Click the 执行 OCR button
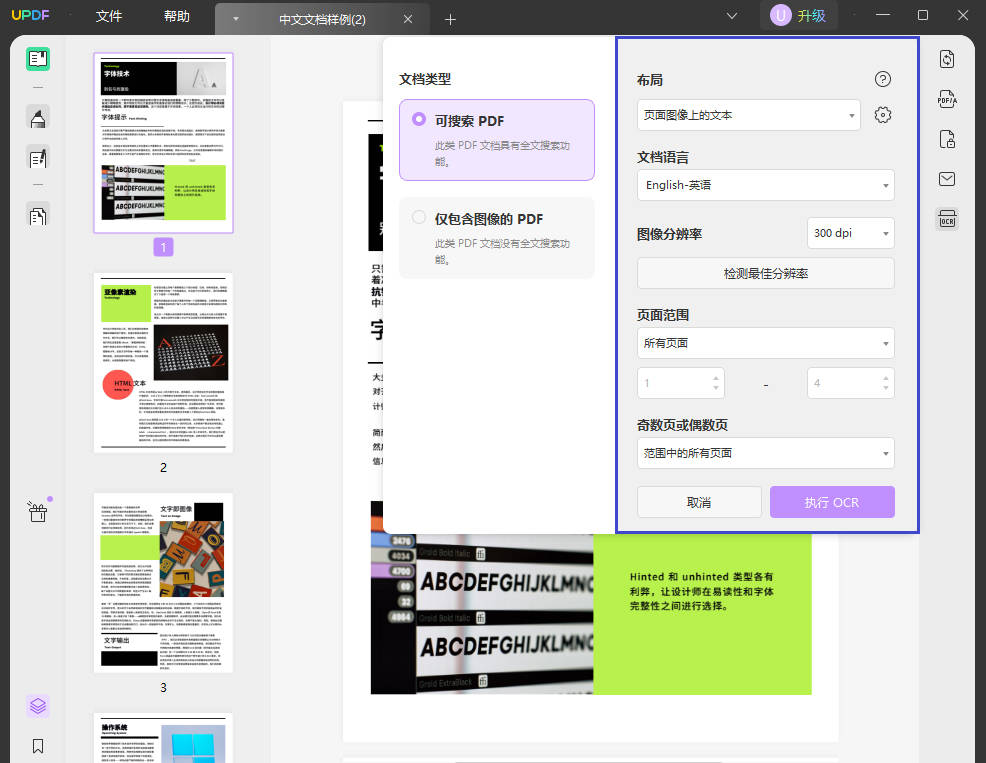 pyautogui.click(x=832, y=502)
